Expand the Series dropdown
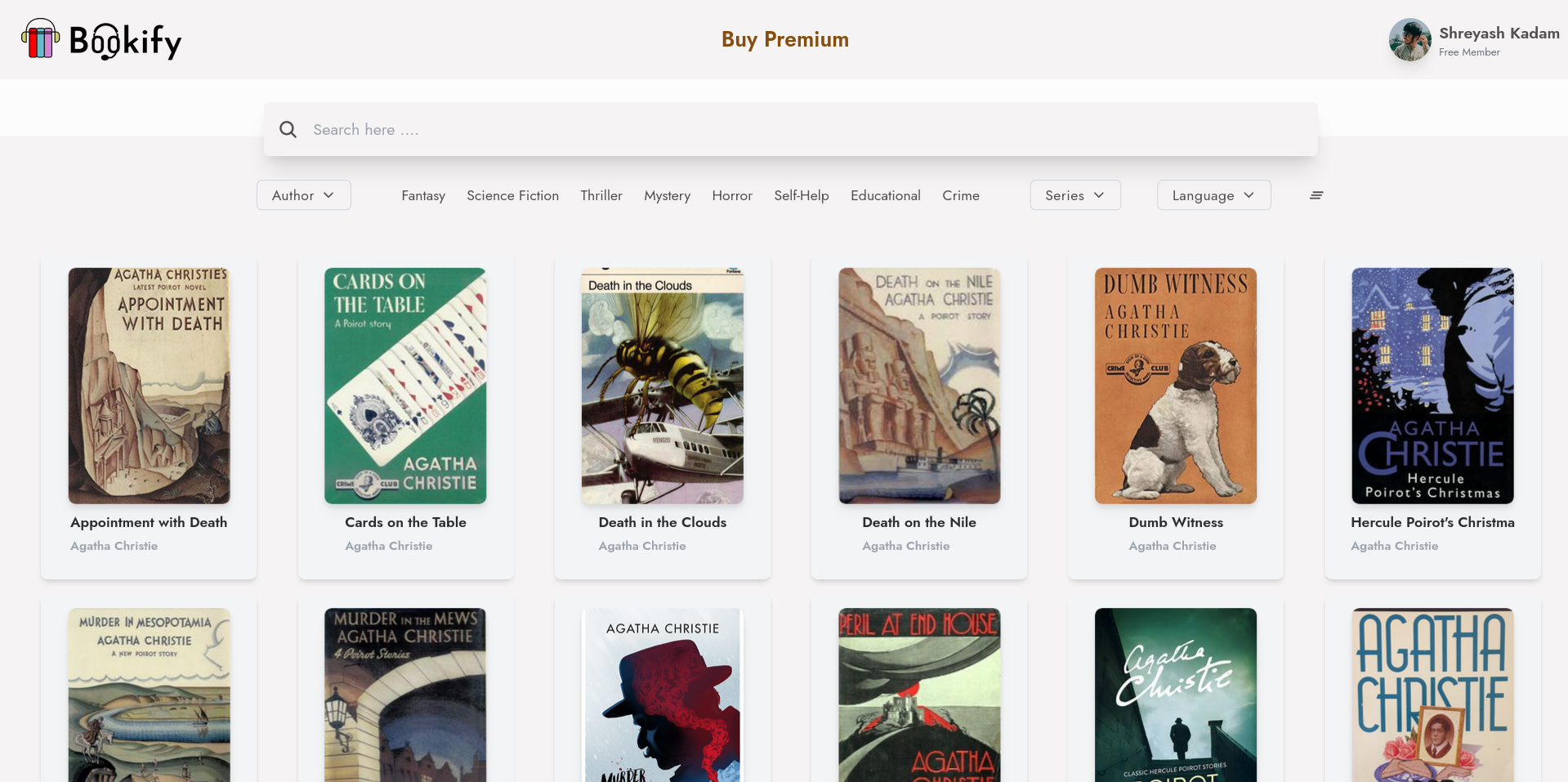The width and height of the screenshot is (1568, 782). 1075,195
